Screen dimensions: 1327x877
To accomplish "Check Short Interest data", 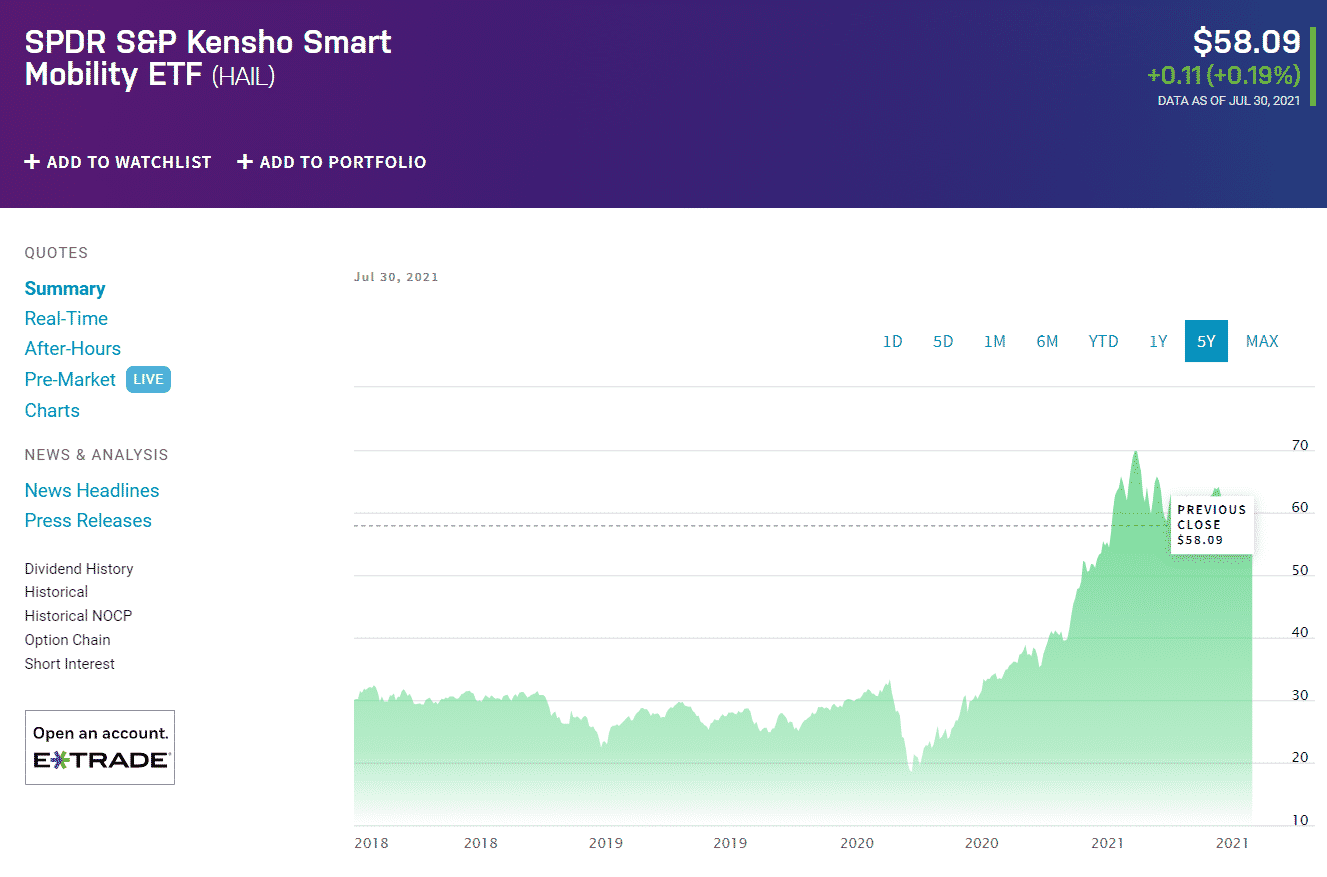I will pyautogui.click(x=69, y=663).
